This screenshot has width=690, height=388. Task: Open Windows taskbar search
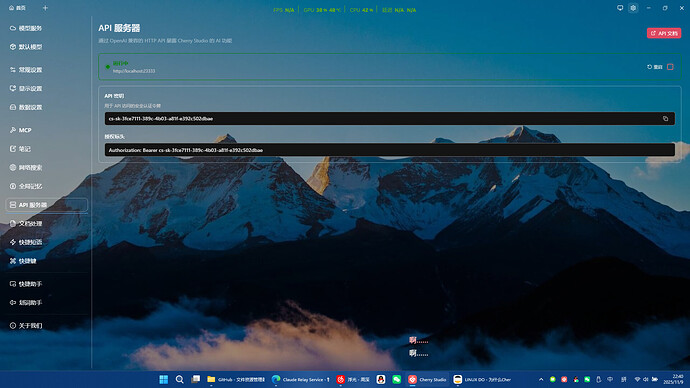click(x=180, y=379)
